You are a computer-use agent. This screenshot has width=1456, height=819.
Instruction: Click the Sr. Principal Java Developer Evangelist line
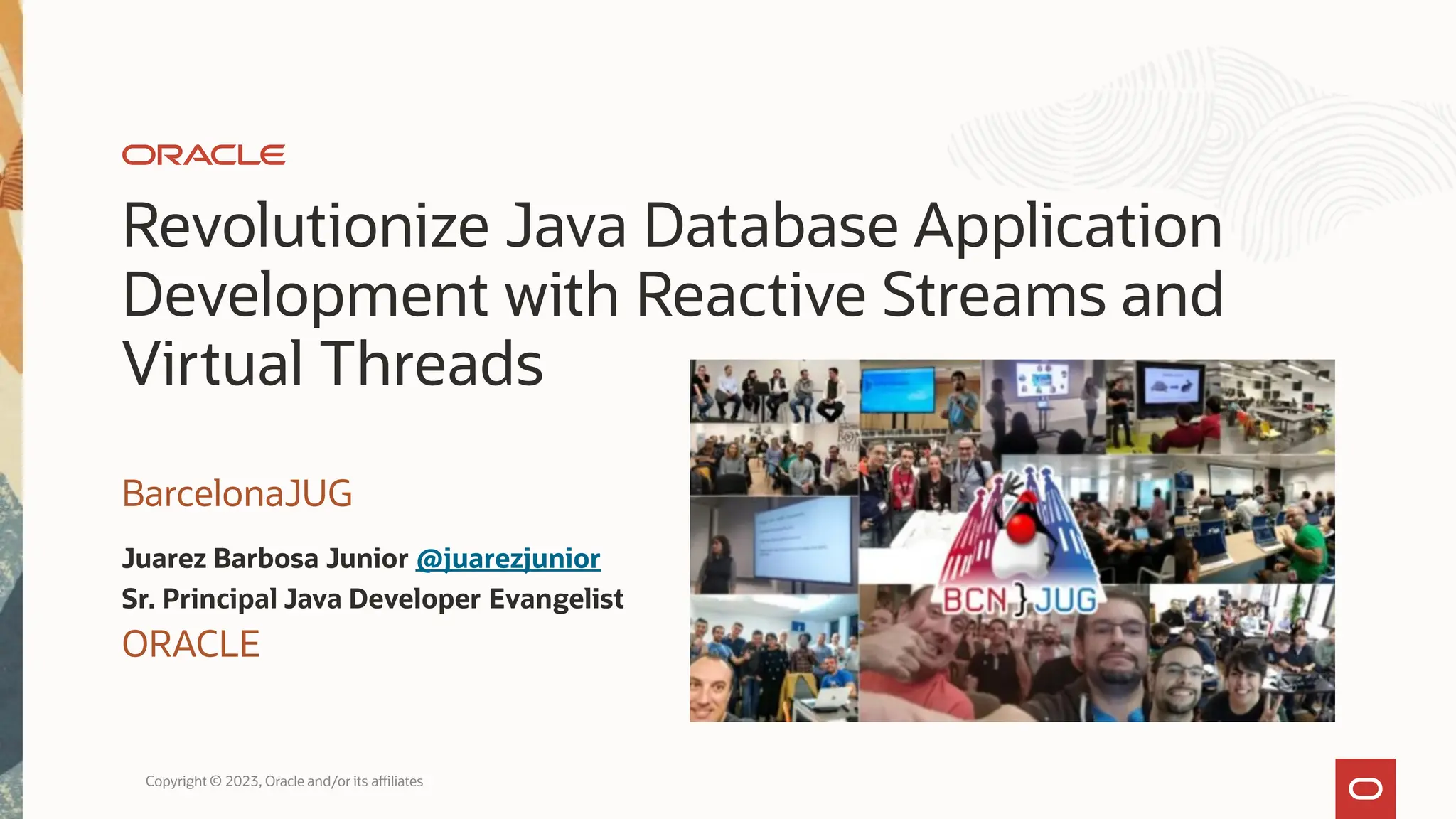click(372, 599)
